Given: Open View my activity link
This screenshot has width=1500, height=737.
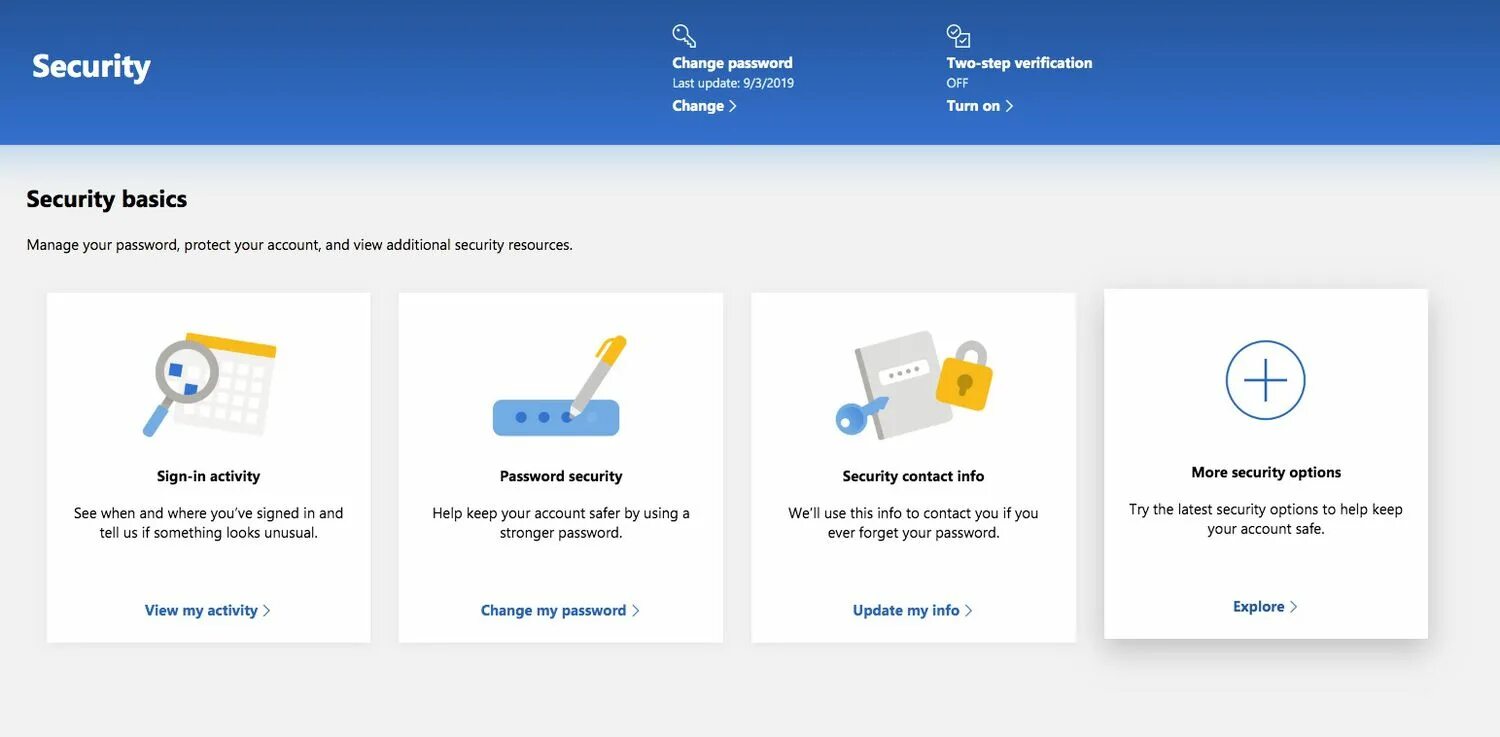Looking at the screenshot, I should (201, 610).
